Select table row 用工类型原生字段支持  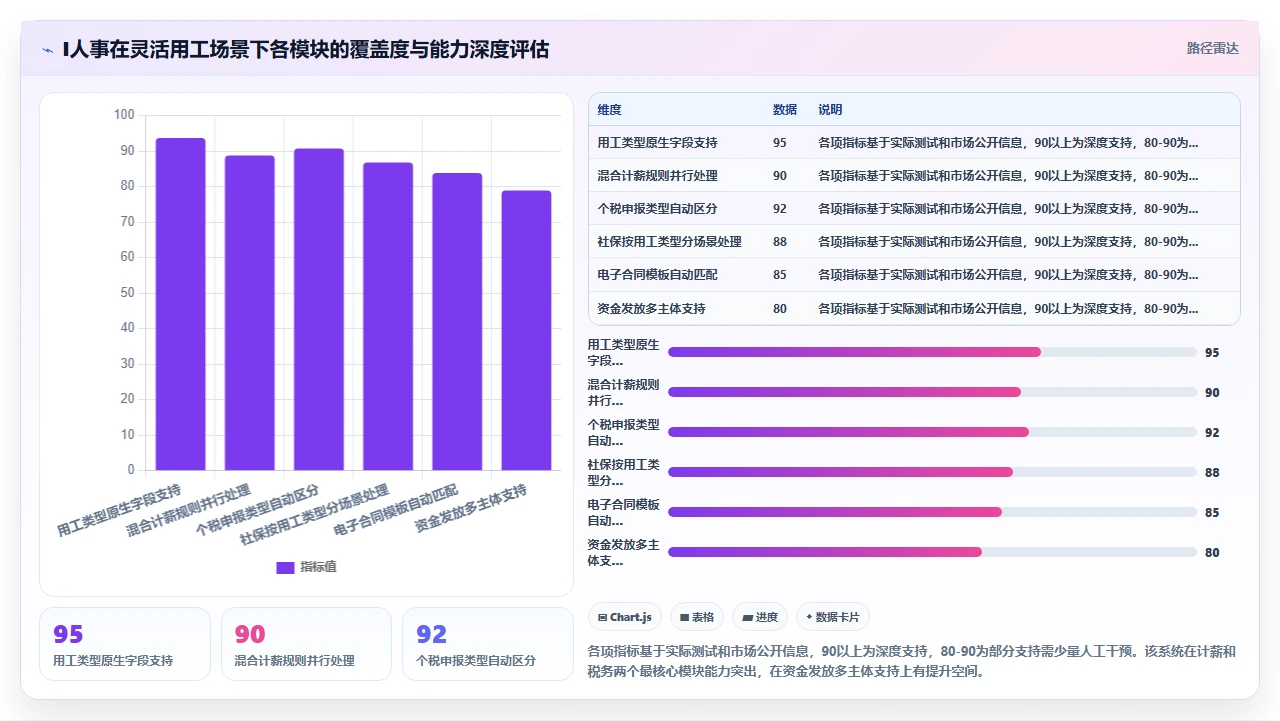[914, 143]
